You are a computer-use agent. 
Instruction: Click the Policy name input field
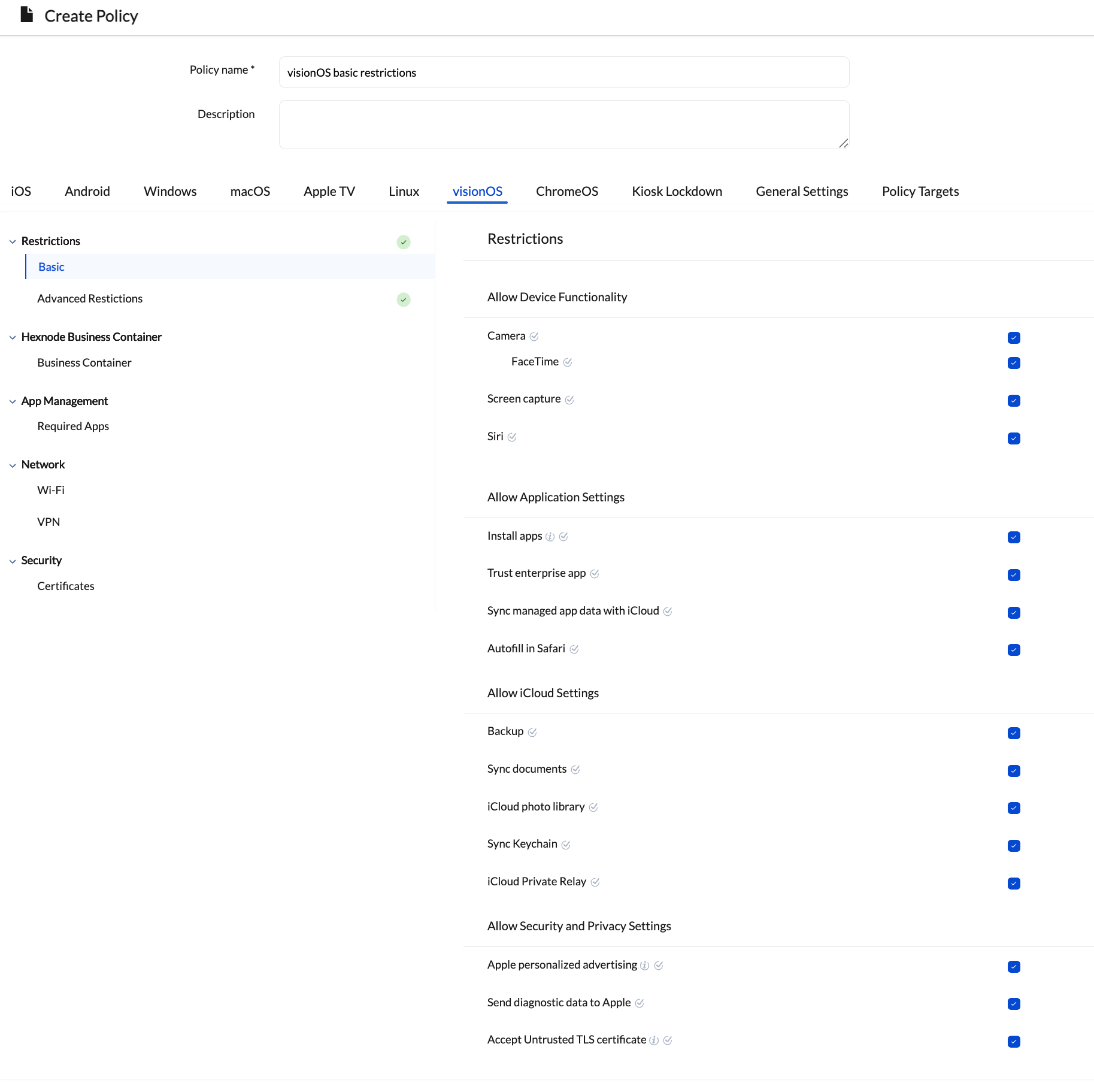click(x=564, y=72)
